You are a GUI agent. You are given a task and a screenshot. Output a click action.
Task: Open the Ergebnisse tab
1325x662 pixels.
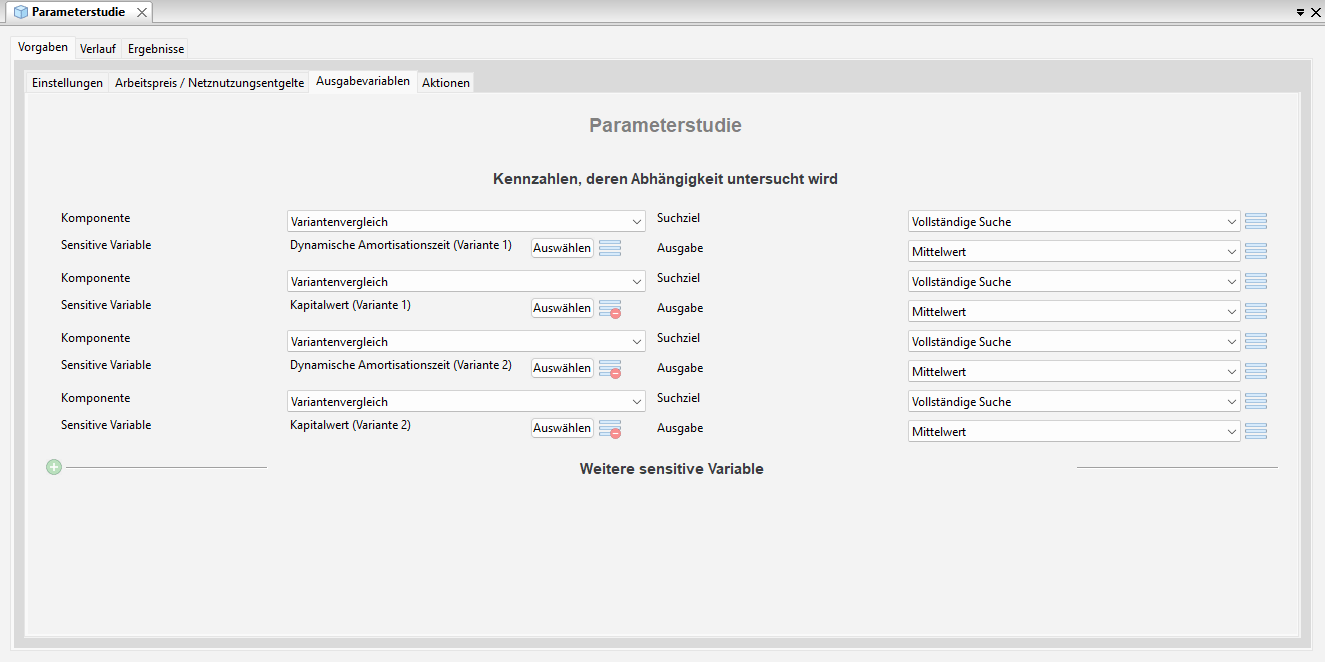coord(156,49)
